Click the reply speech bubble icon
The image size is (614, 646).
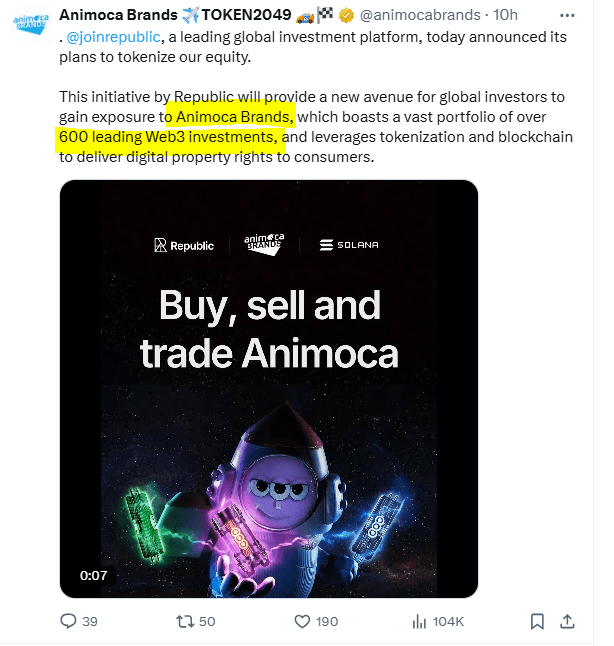[69, 622]
